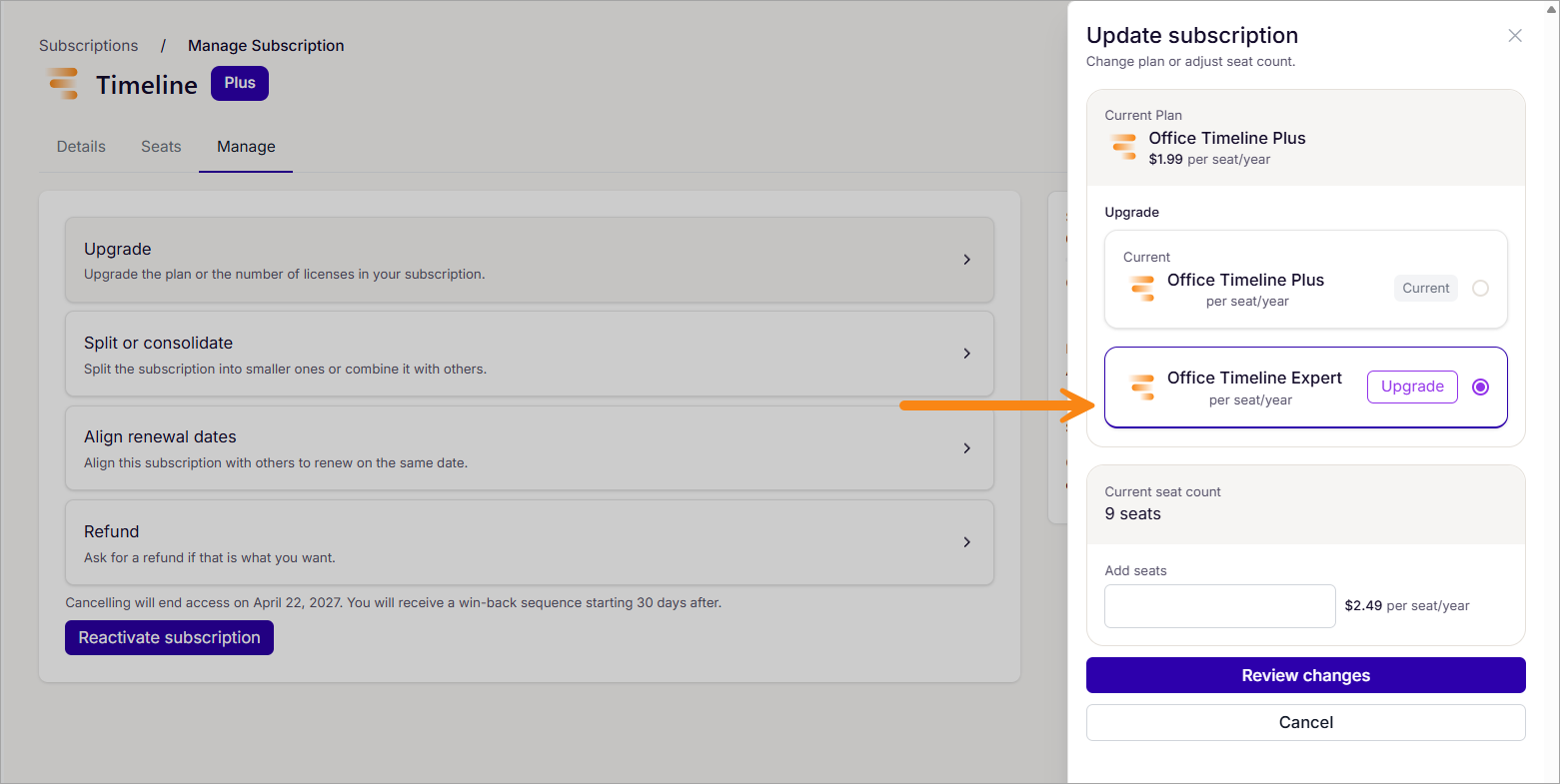The image size is (1560, 784).
Task: Click the 'Current seat count' label
Action: tap(1162, 492)
